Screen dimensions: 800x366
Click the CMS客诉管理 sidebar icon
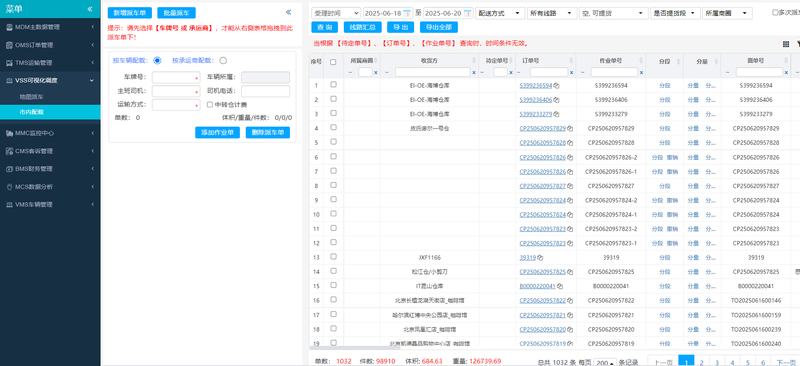click(x=9, y=151)
